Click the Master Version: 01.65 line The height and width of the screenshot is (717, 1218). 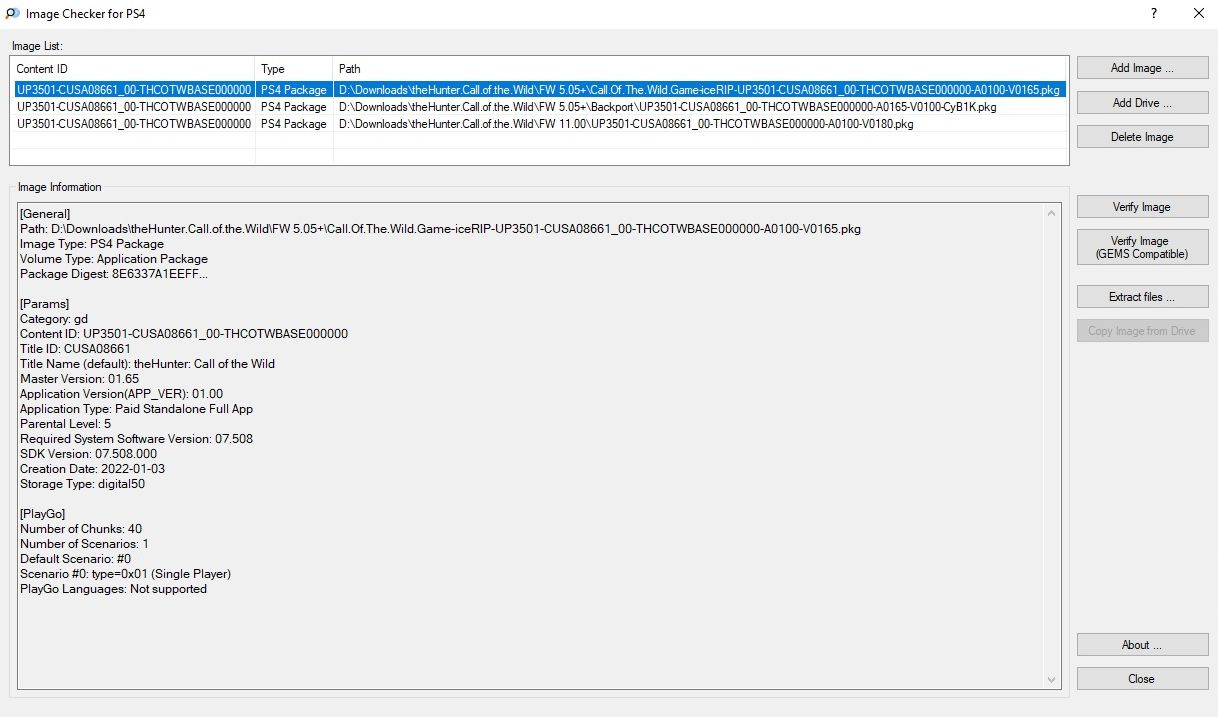click(80, 379)
